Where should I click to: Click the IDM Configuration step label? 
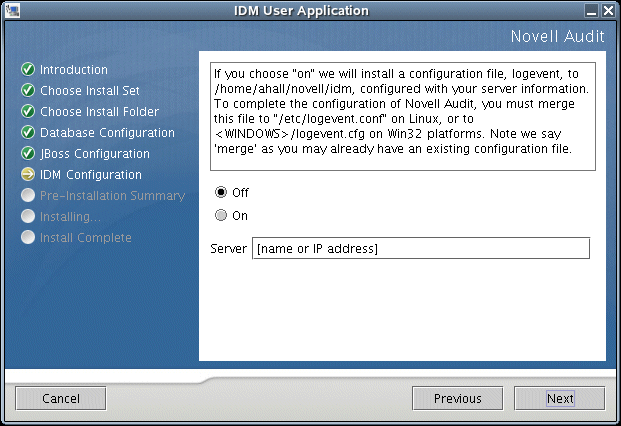90,175
